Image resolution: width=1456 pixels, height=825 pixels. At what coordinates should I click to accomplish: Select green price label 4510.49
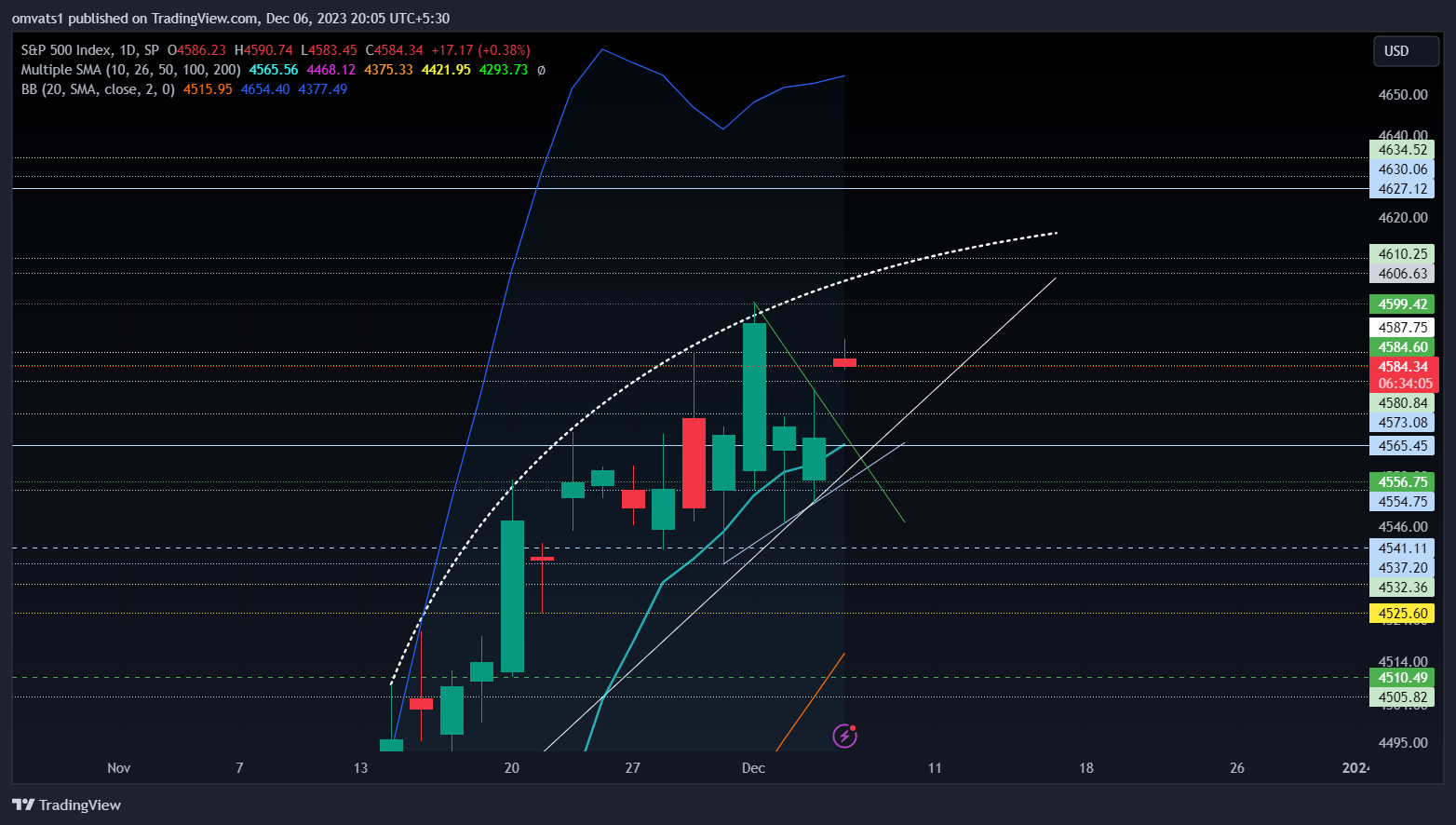[x=1402, y=678]
